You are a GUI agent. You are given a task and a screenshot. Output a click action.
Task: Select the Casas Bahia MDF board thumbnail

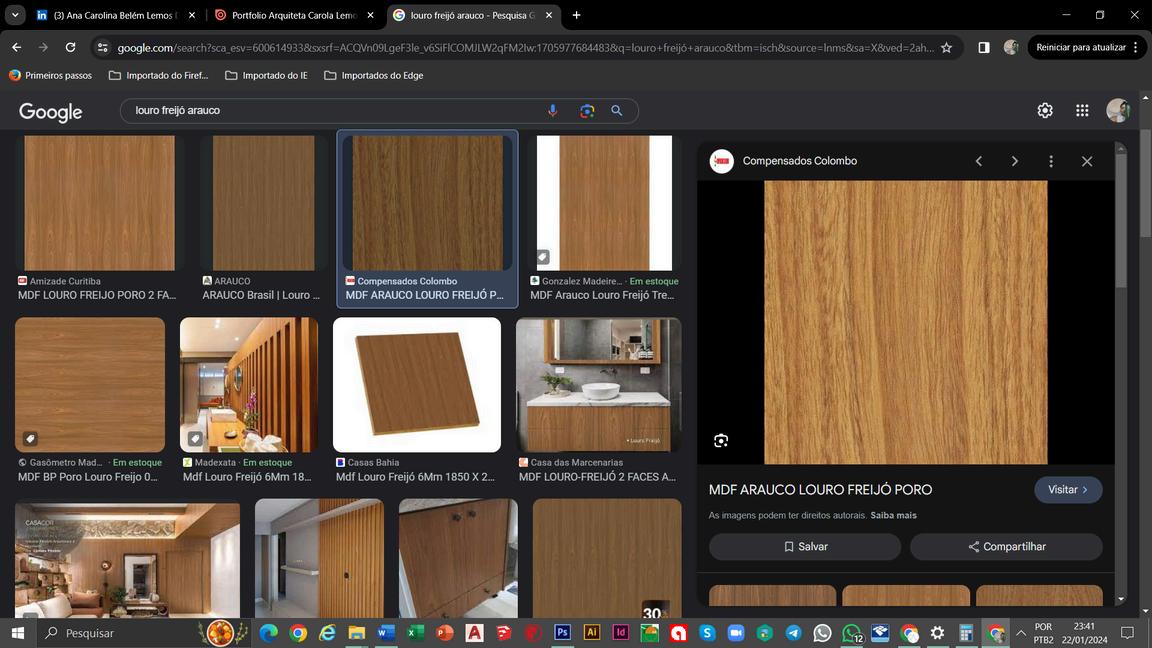(x=417, y=385)
